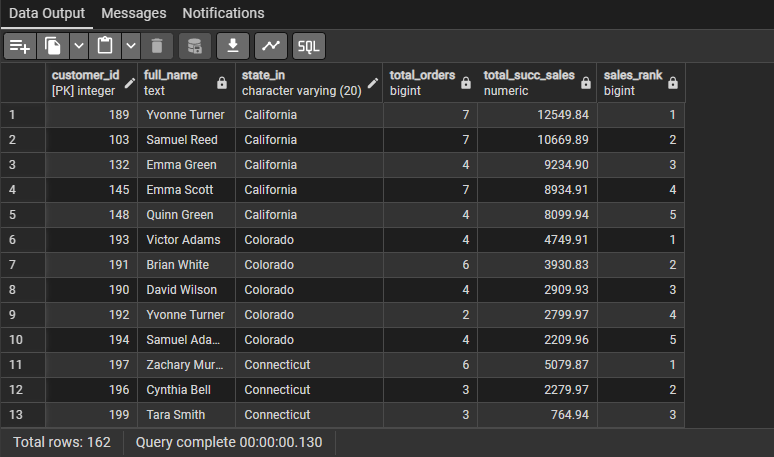
Task: Click the Victor Adams name cell
Action: [183, 240]
